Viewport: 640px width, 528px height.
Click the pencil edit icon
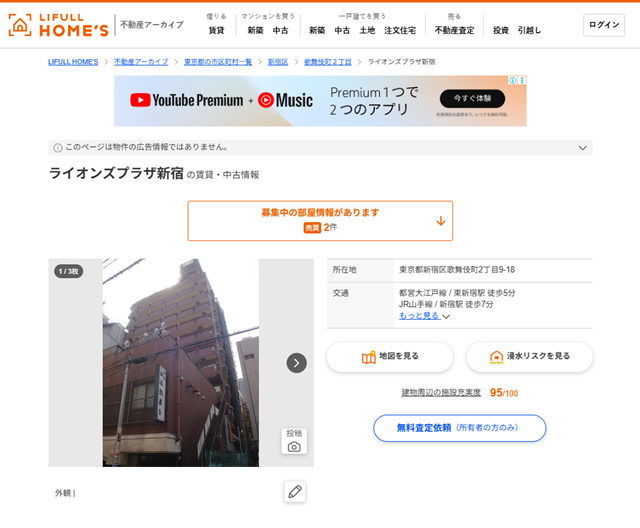294,492
